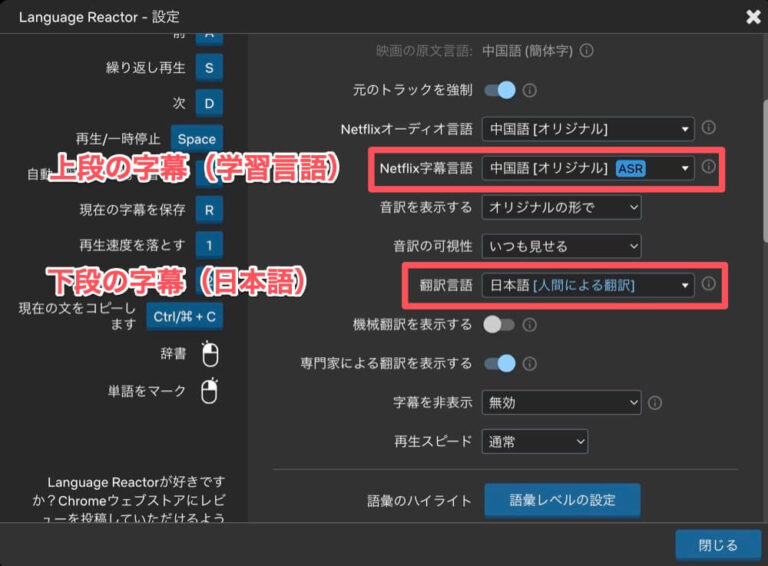The image size is (768, 566).
Task: Click the Language Reactor - 設定 title
Action: point(99,17)
